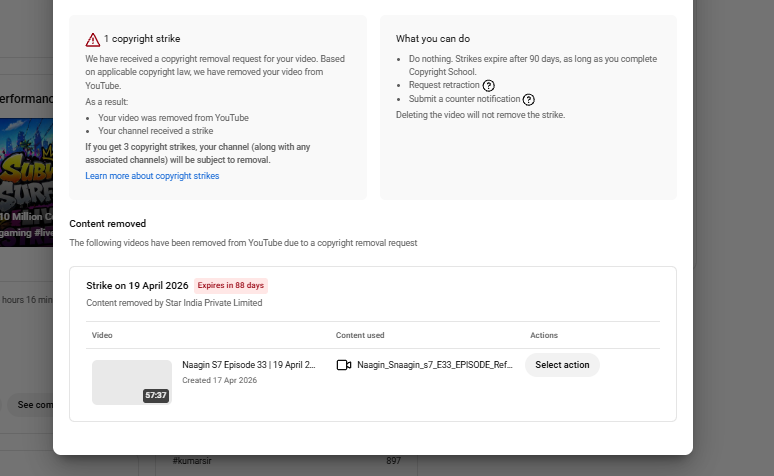Click the Submit a counter notification text
This screenshot has height=476, width=774.
[x=464, y=100]
